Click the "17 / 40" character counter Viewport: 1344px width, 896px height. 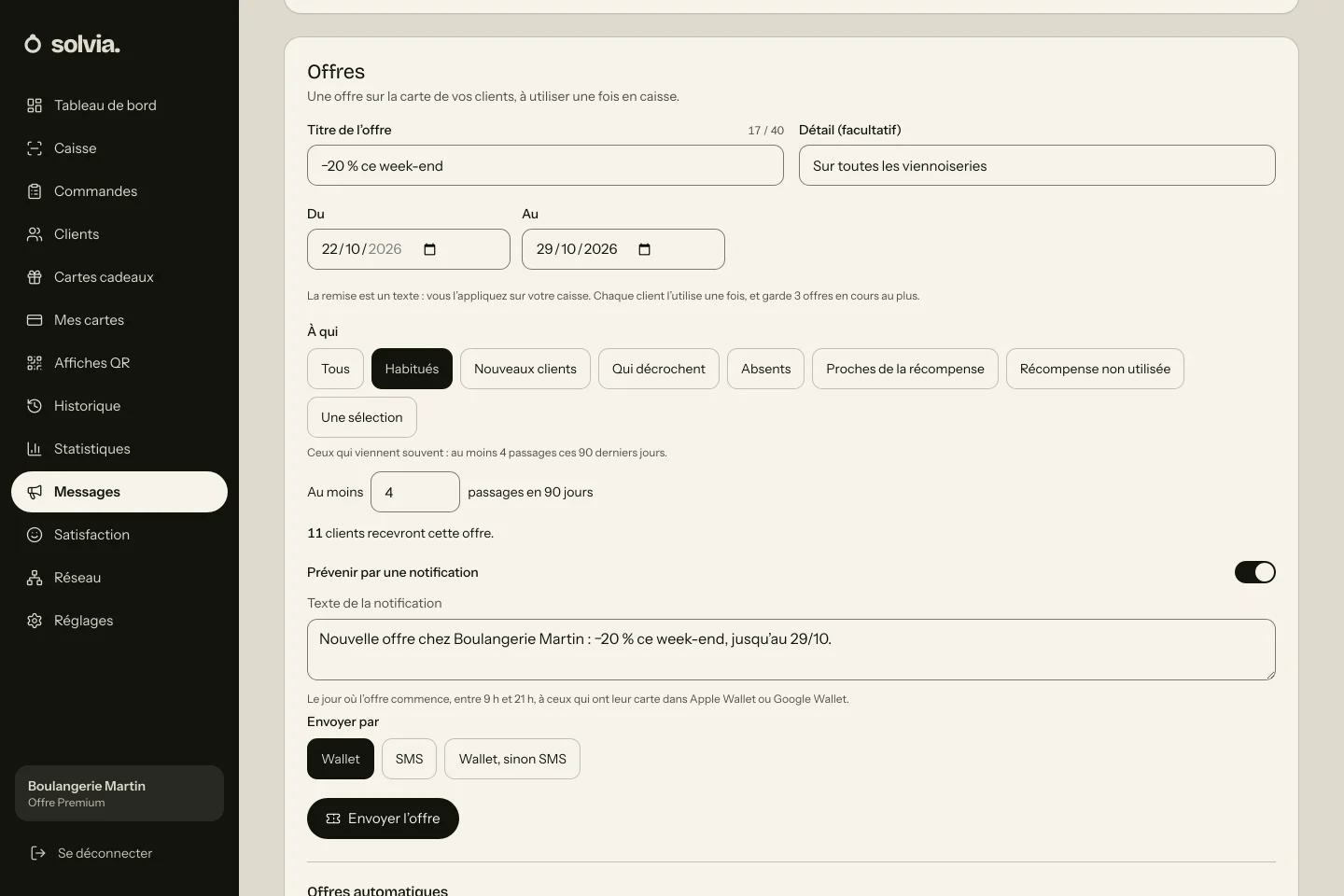[765, 131]
